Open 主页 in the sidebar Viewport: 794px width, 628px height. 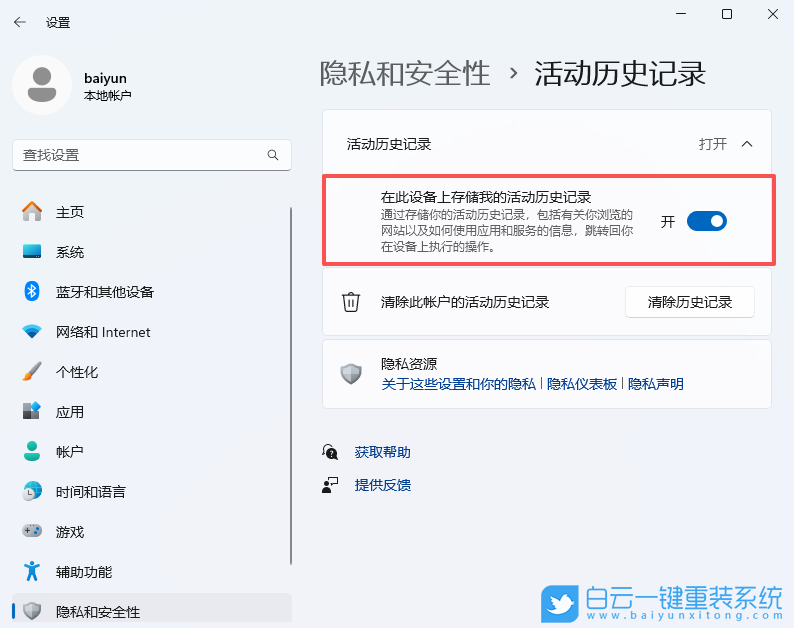pos(151,212)
